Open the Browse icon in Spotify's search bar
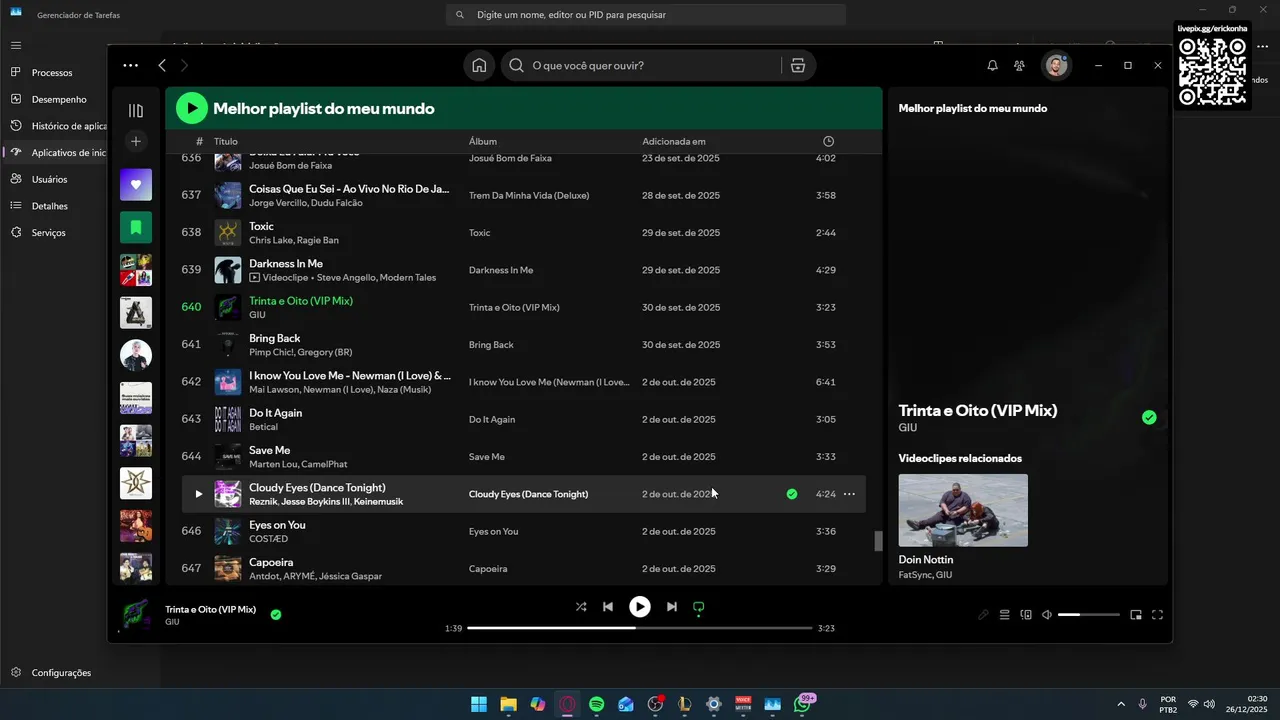 [x=797, y=66]
